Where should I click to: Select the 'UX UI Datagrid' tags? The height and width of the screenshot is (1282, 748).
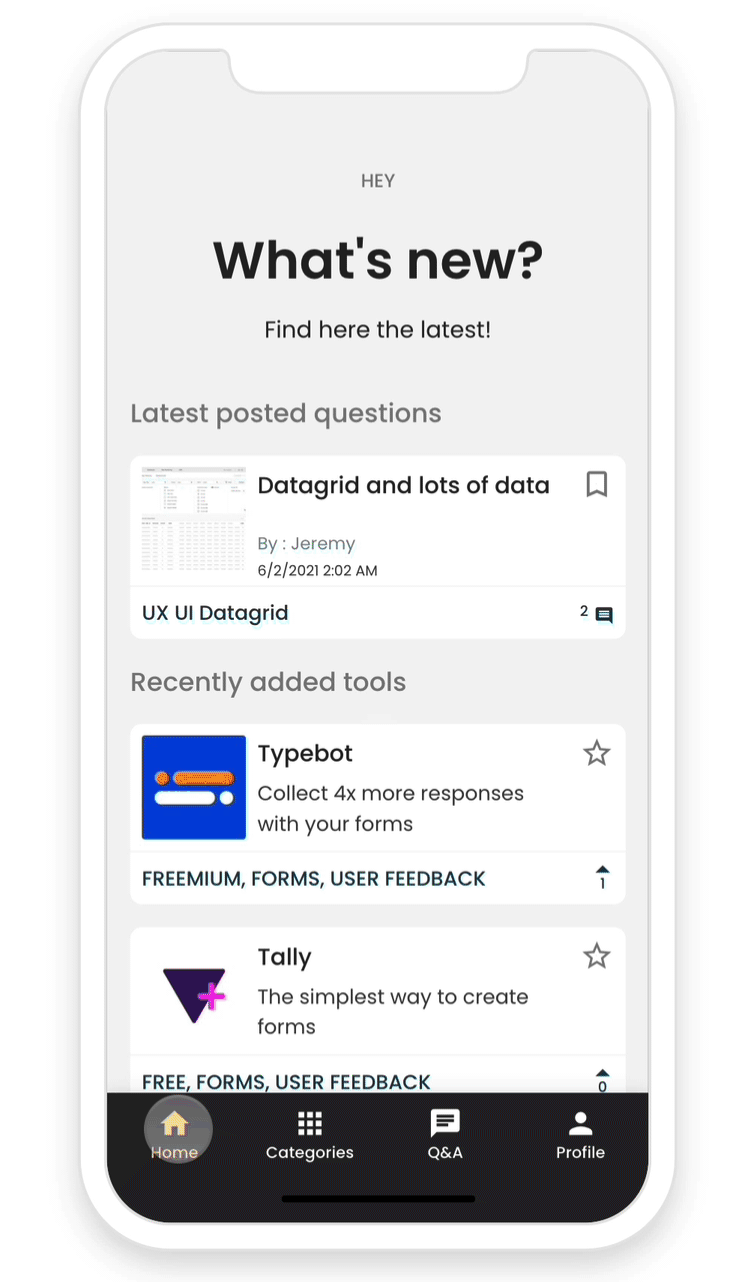pos(215,613)
